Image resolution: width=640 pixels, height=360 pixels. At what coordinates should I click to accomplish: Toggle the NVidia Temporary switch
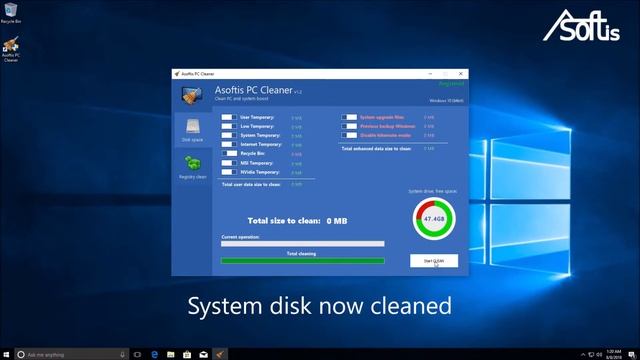coord(229,172)
